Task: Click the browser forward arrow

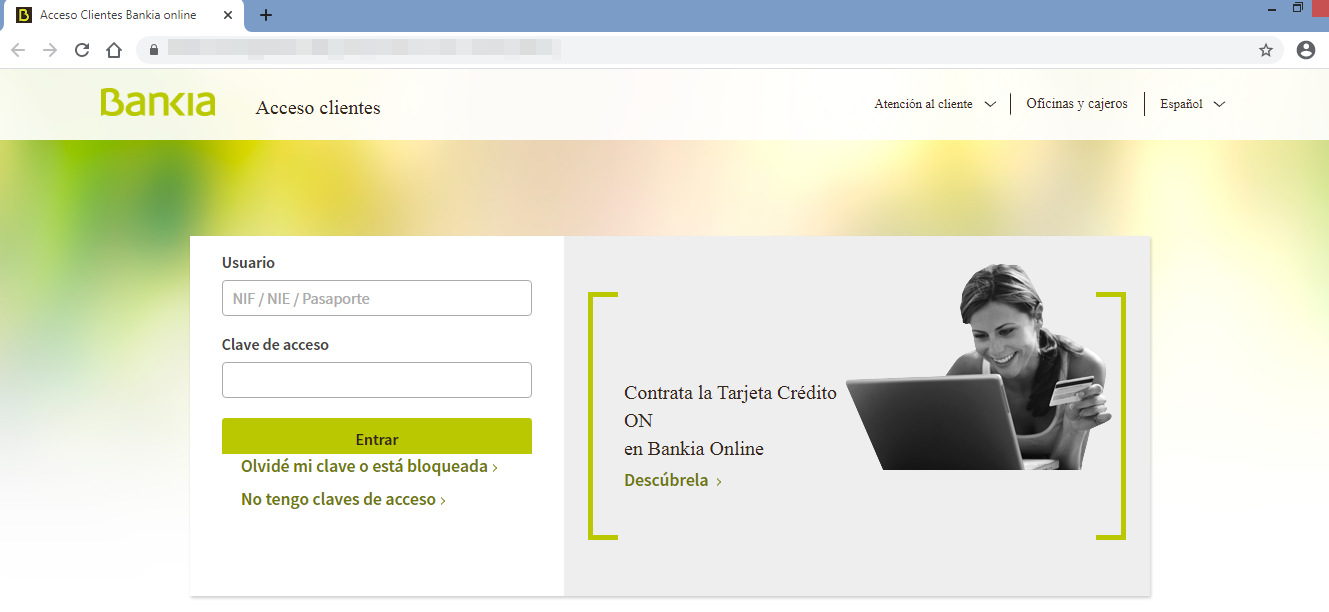Action: point(49,50)
